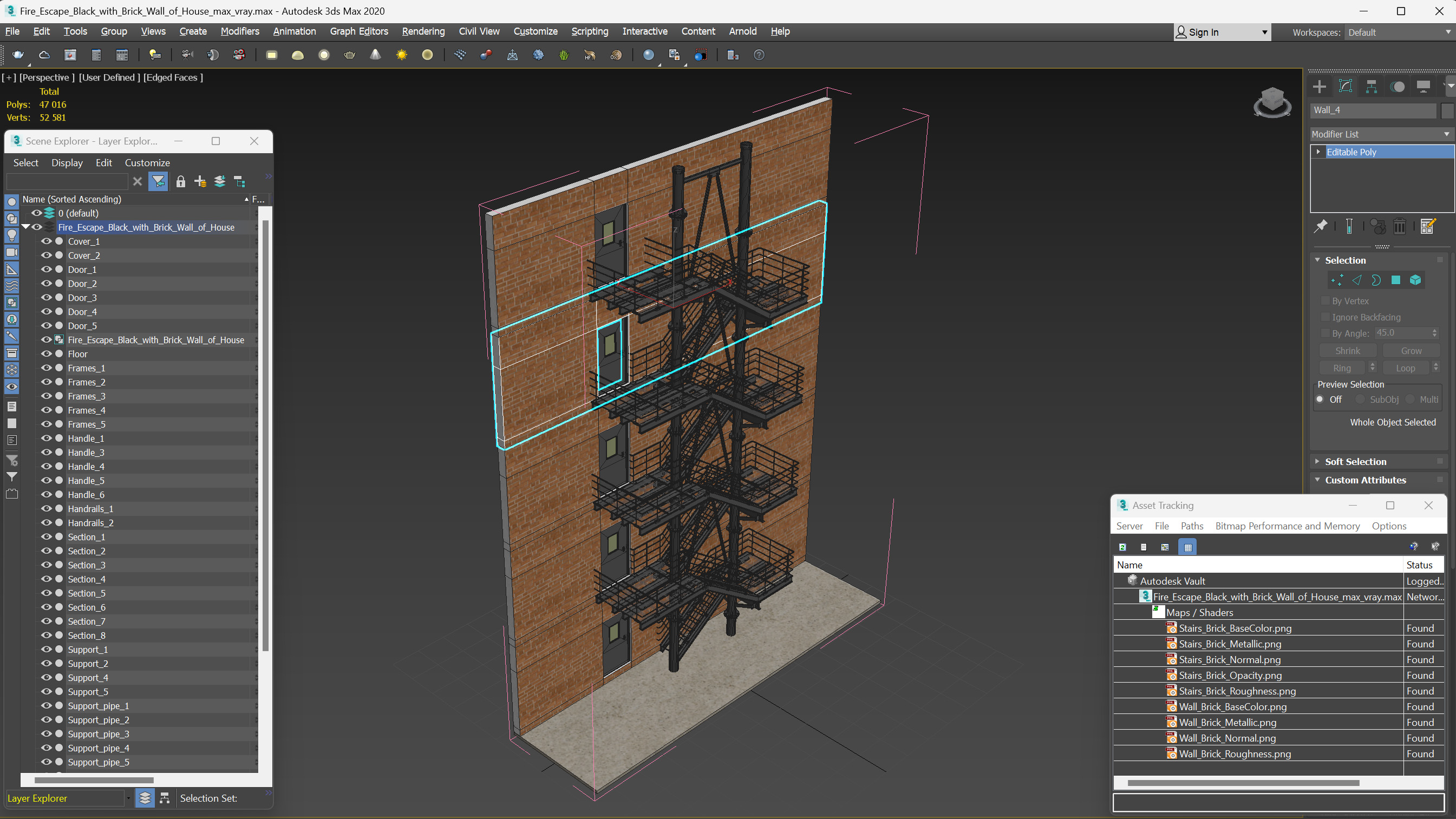Open the Hierarchy panel tab icon
The width and height of the screenshot is (1456, 819).
pyautogui.click(x=1371, y=87)
